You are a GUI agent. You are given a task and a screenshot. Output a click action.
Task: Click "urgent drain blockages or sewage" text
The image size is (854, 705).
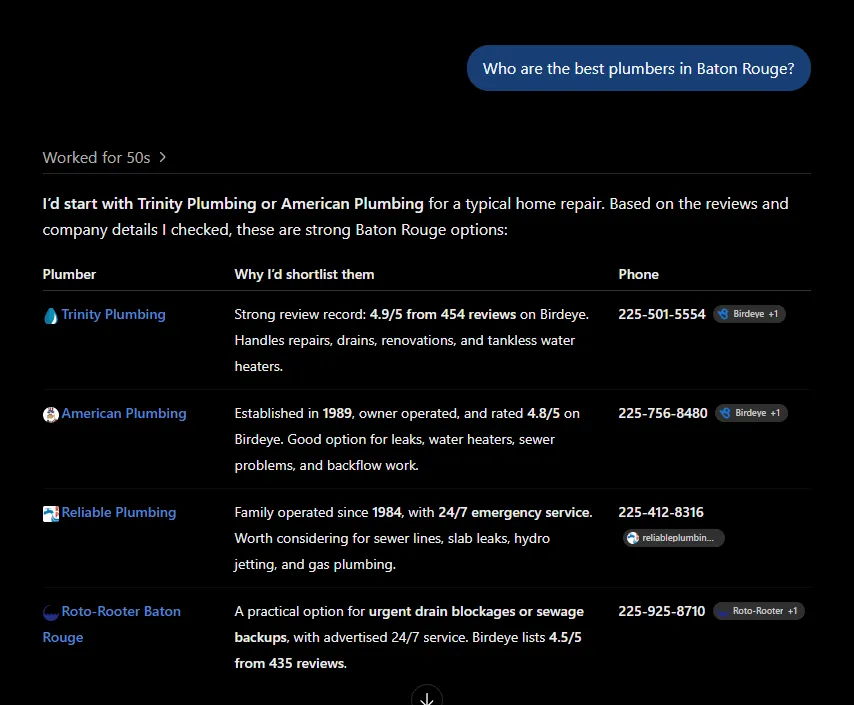coord(476,611)
